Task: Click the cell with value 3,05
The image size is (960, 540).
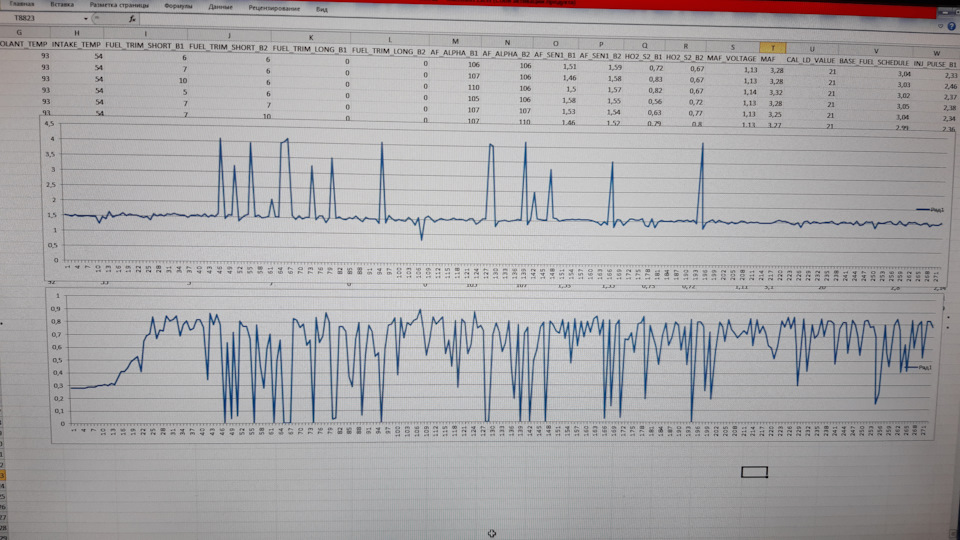Action: coord(902,107)
